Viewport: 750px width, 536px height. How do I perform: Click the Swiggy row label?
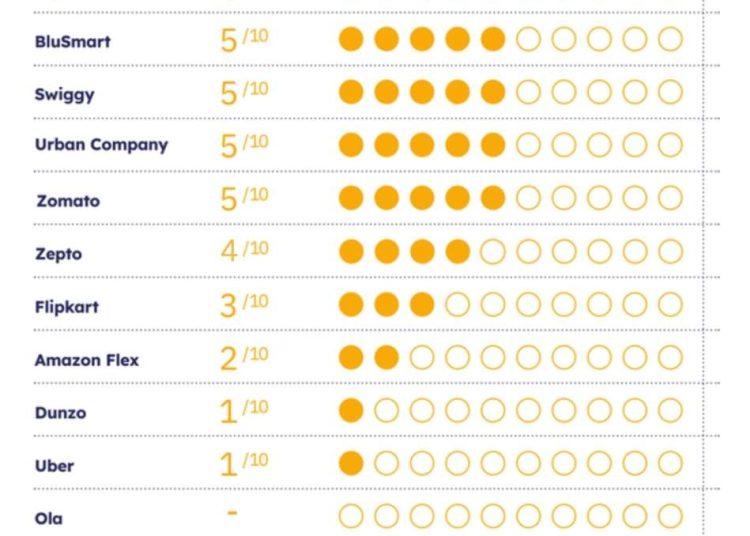point(65,95)
